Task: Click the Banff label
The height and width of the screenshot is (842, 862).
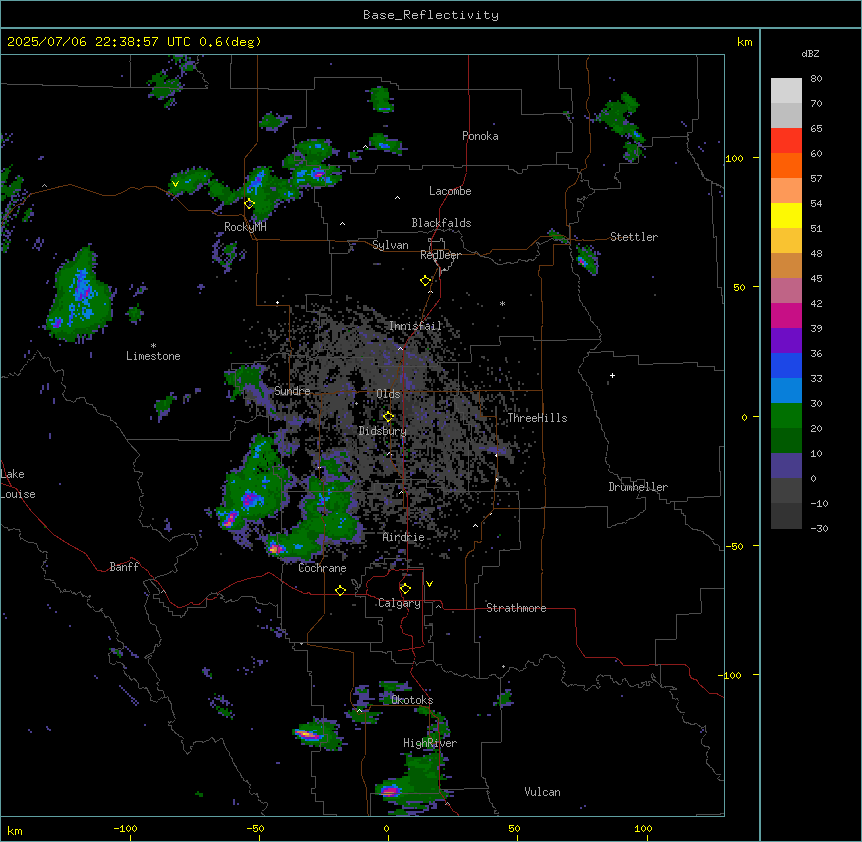Action: [124, 567]
